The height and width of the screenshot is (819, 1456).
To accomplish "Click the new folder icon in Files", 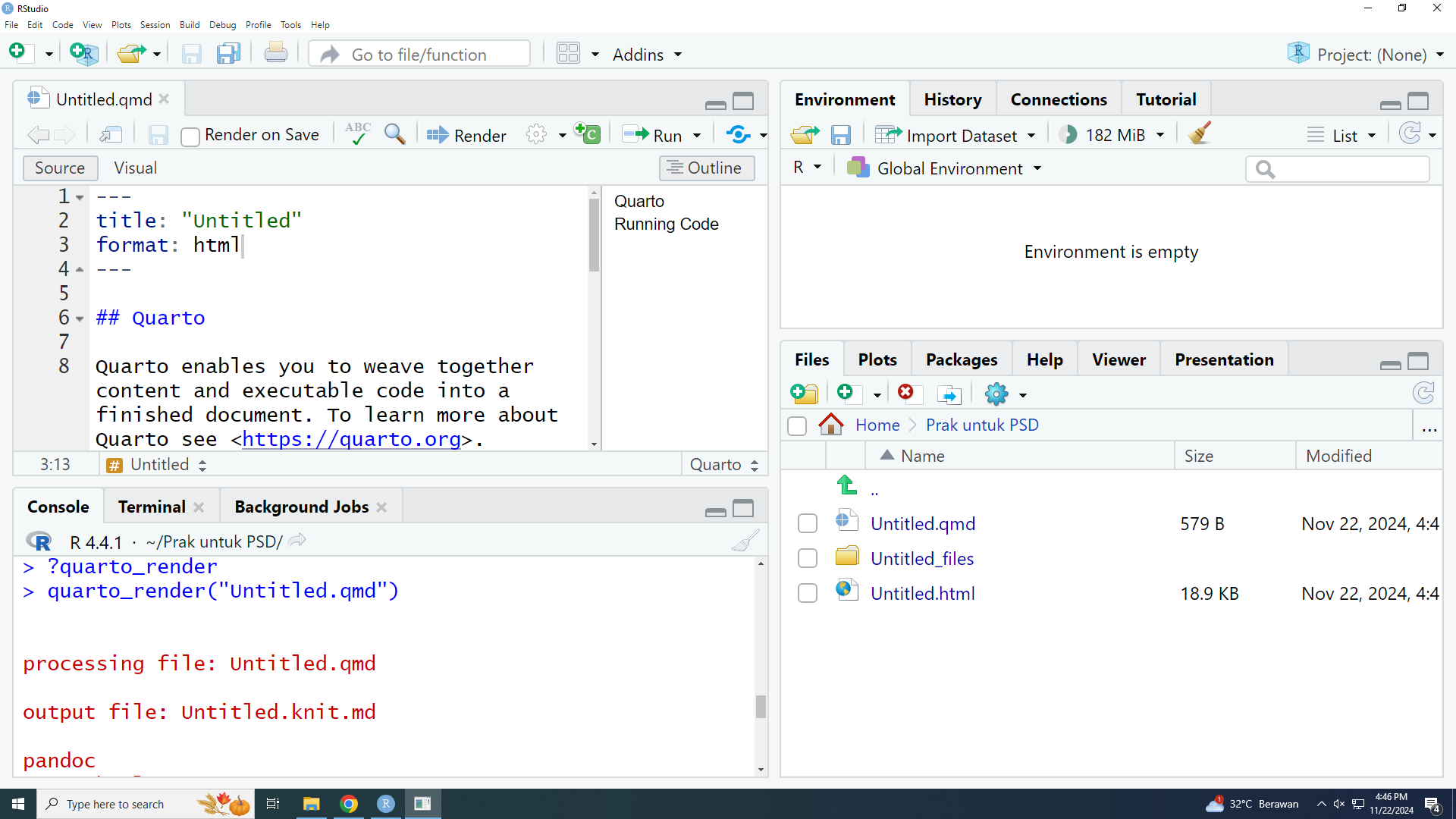I will coord(804,394).
